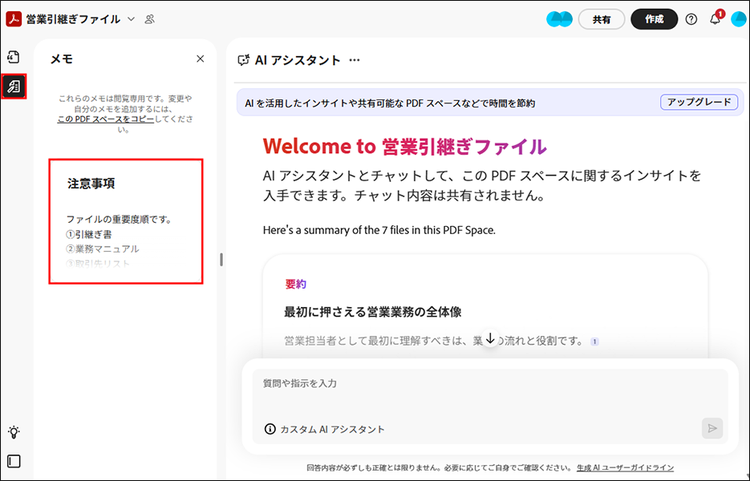Open the AI アシスタント more options menu
The image size is (750, 481).
[x=354, y=61]
